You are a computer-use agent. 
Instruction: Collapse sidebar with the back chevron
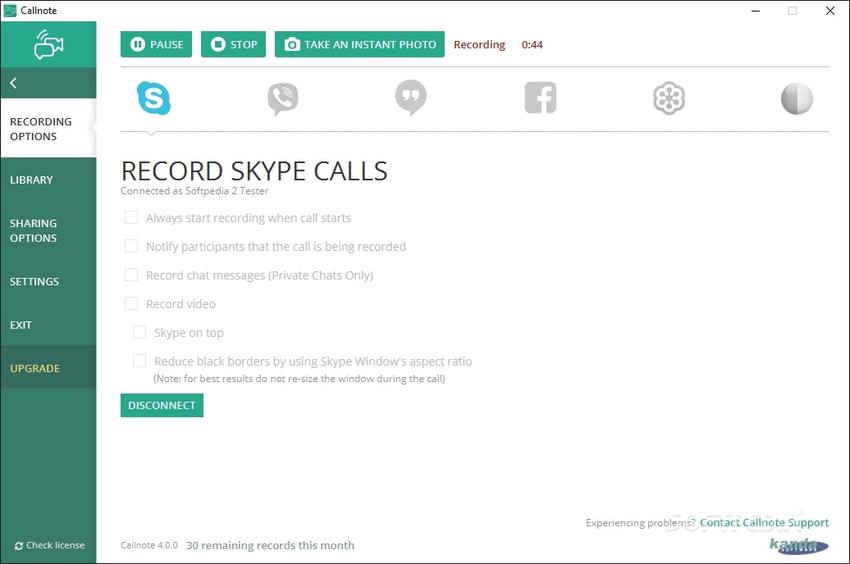click(x=13, y=82)
